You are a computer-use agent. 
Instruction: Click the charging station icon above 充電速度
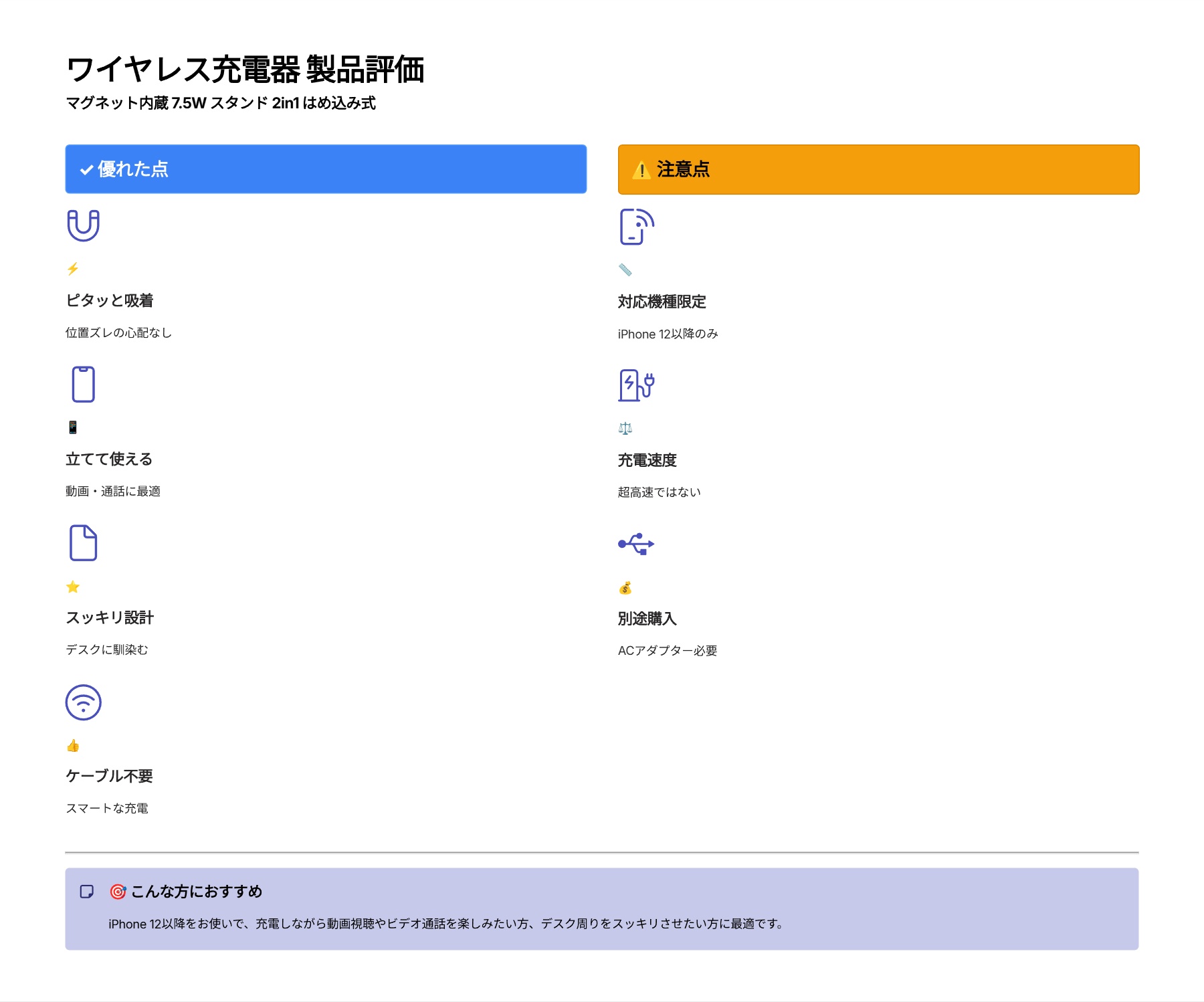pyautogui.click(x=636, y=385)
